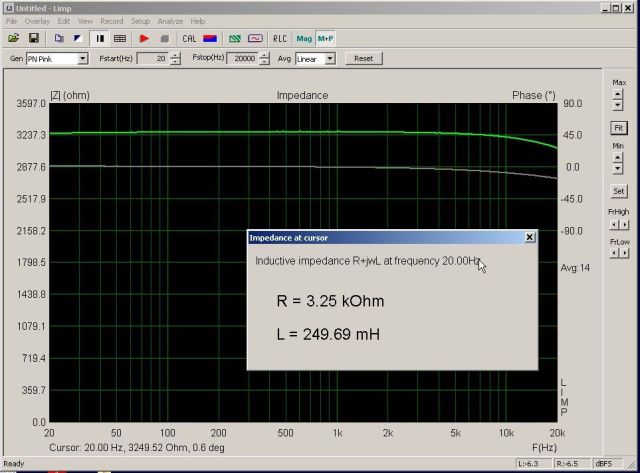Click the green generator setup icon
The width and height of the screenshot is (640, 473).
point(235,38)
